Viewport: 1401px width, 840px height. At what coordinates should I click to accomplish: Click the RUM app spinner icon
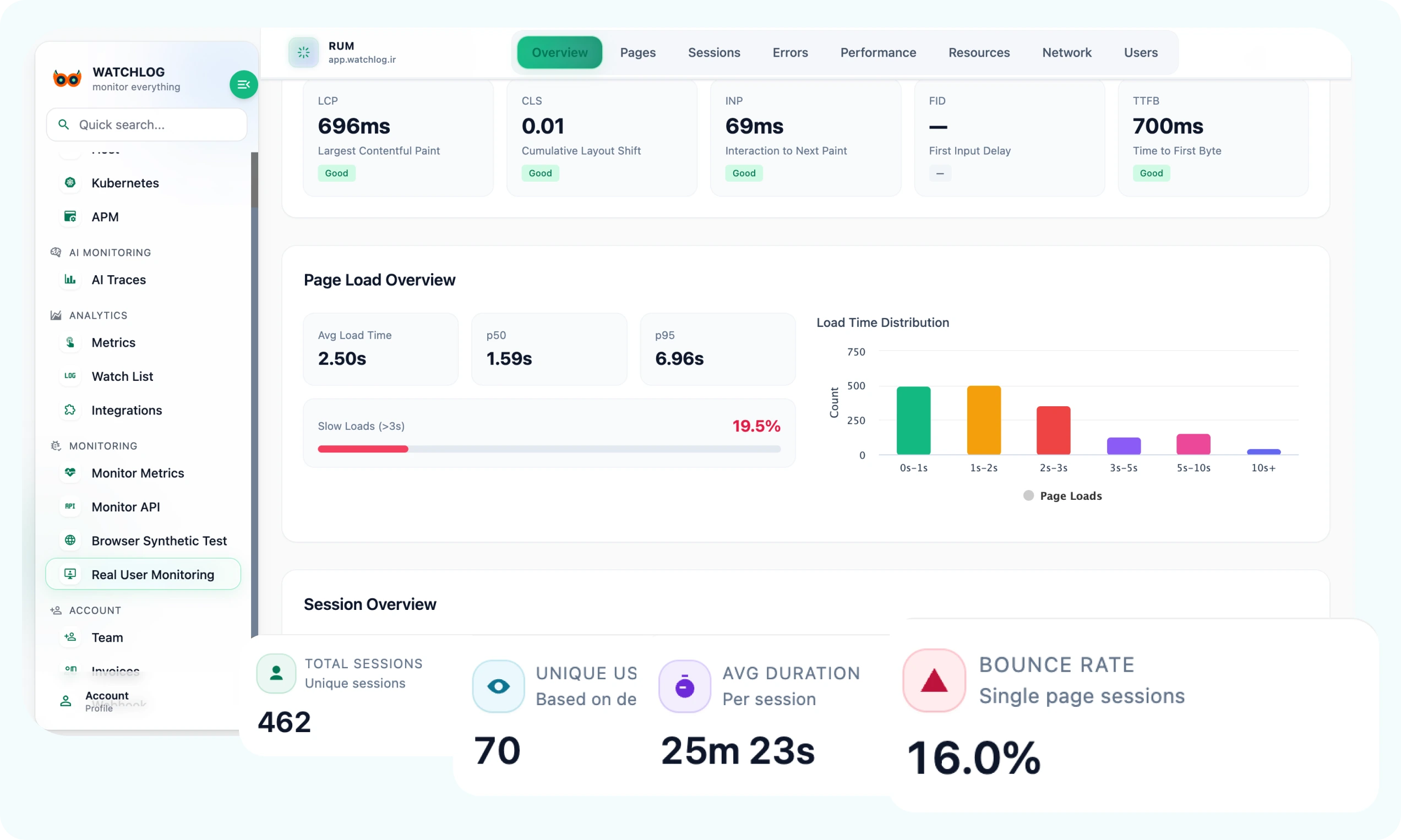click(x=303, y=53)
